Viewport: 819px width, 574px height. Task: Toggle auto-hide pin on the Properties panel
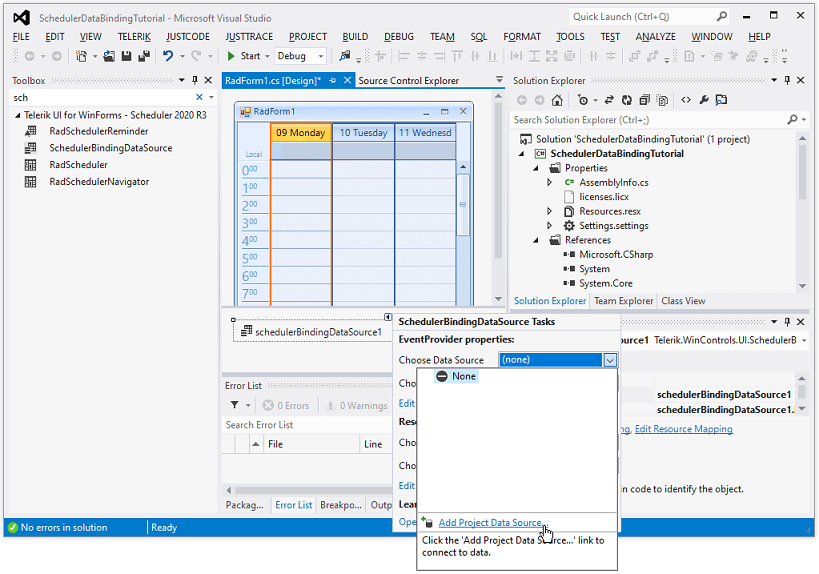[x=787, y=322]
